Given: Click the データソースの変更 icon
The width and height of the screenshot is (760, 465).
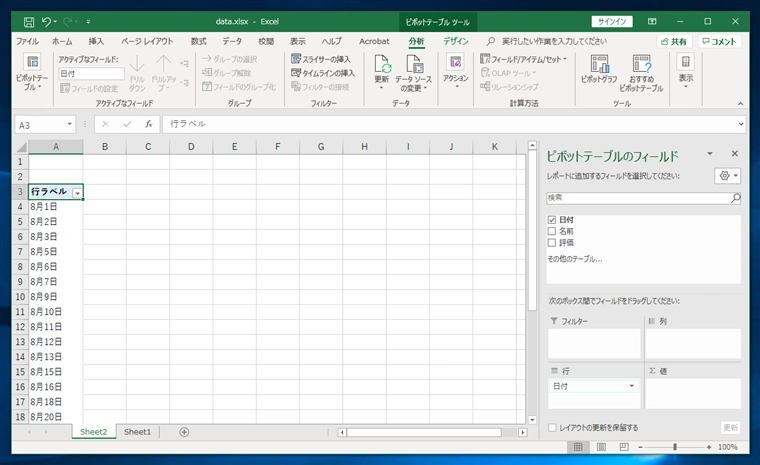Looking at the screenshot, I should coord(415,64).
